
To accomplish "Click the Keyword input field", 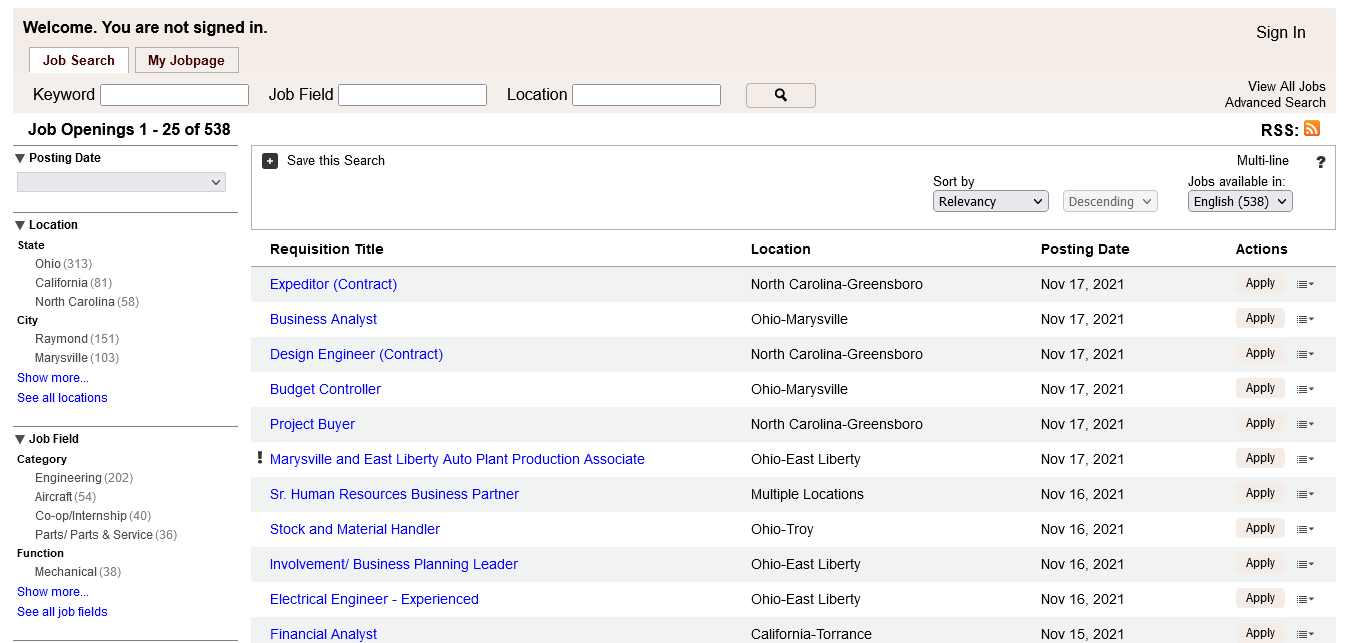I will tap(174, 95).
